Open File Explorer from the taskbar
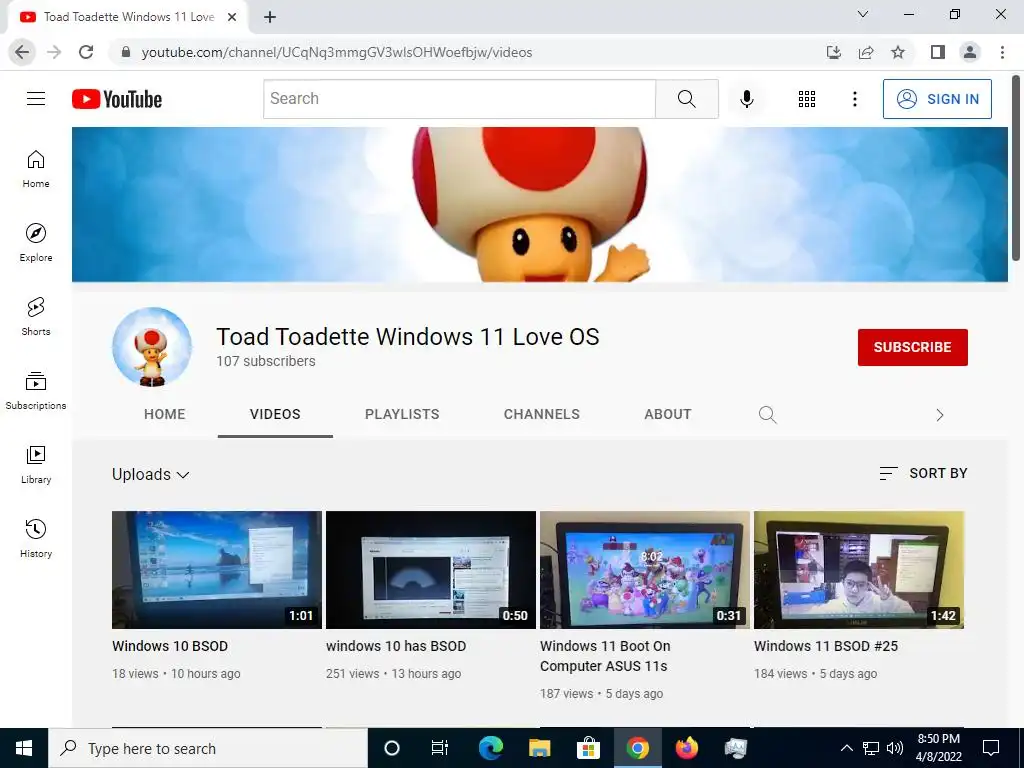Screen dimensions: 1024x768 pyautogui.click(x=539, y=748)
